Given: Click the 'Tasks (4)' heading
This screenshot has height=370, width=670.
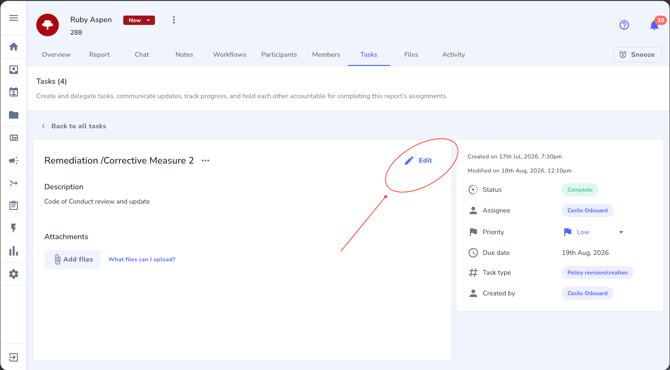Looking at the screenshot, I should (x=51, y=81).
